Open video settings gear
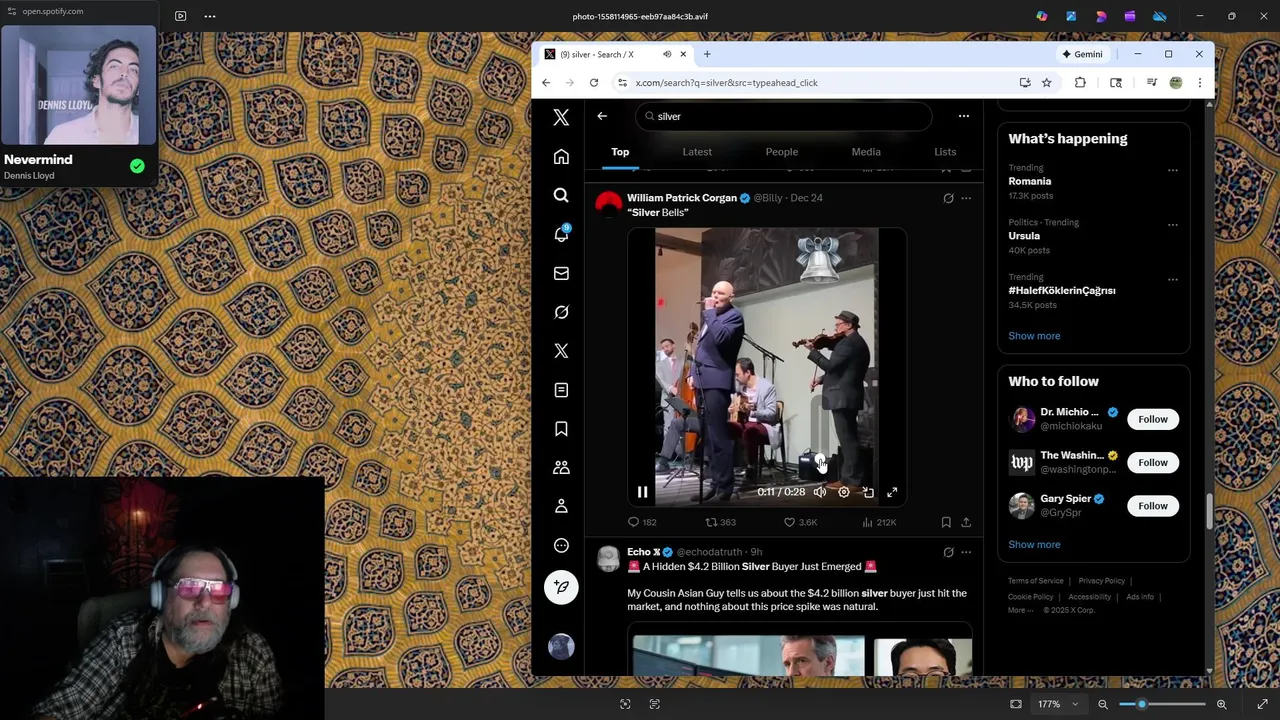 [844, 492]
